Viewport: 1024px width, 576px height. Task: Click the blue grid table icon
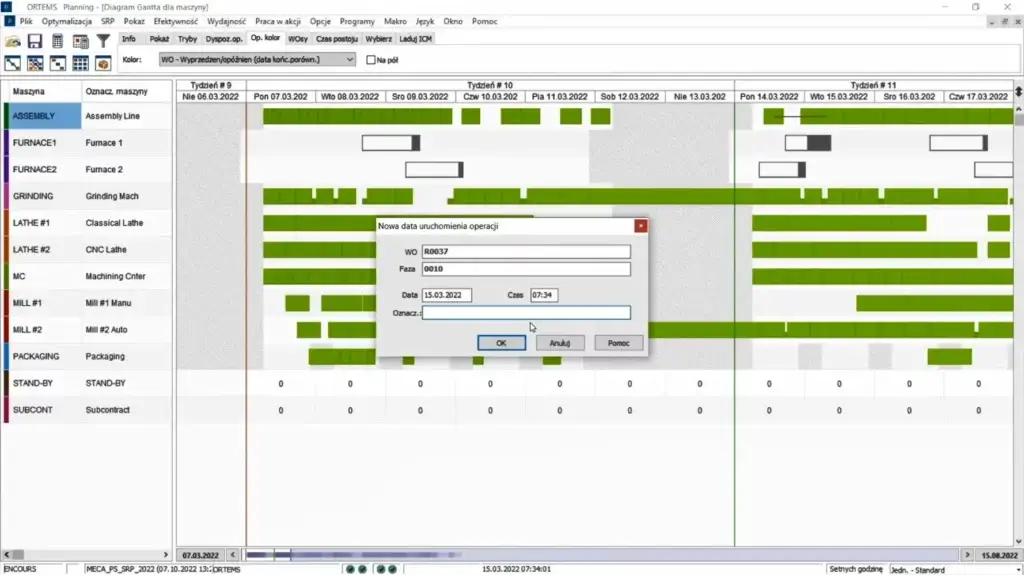pos(80,63)
